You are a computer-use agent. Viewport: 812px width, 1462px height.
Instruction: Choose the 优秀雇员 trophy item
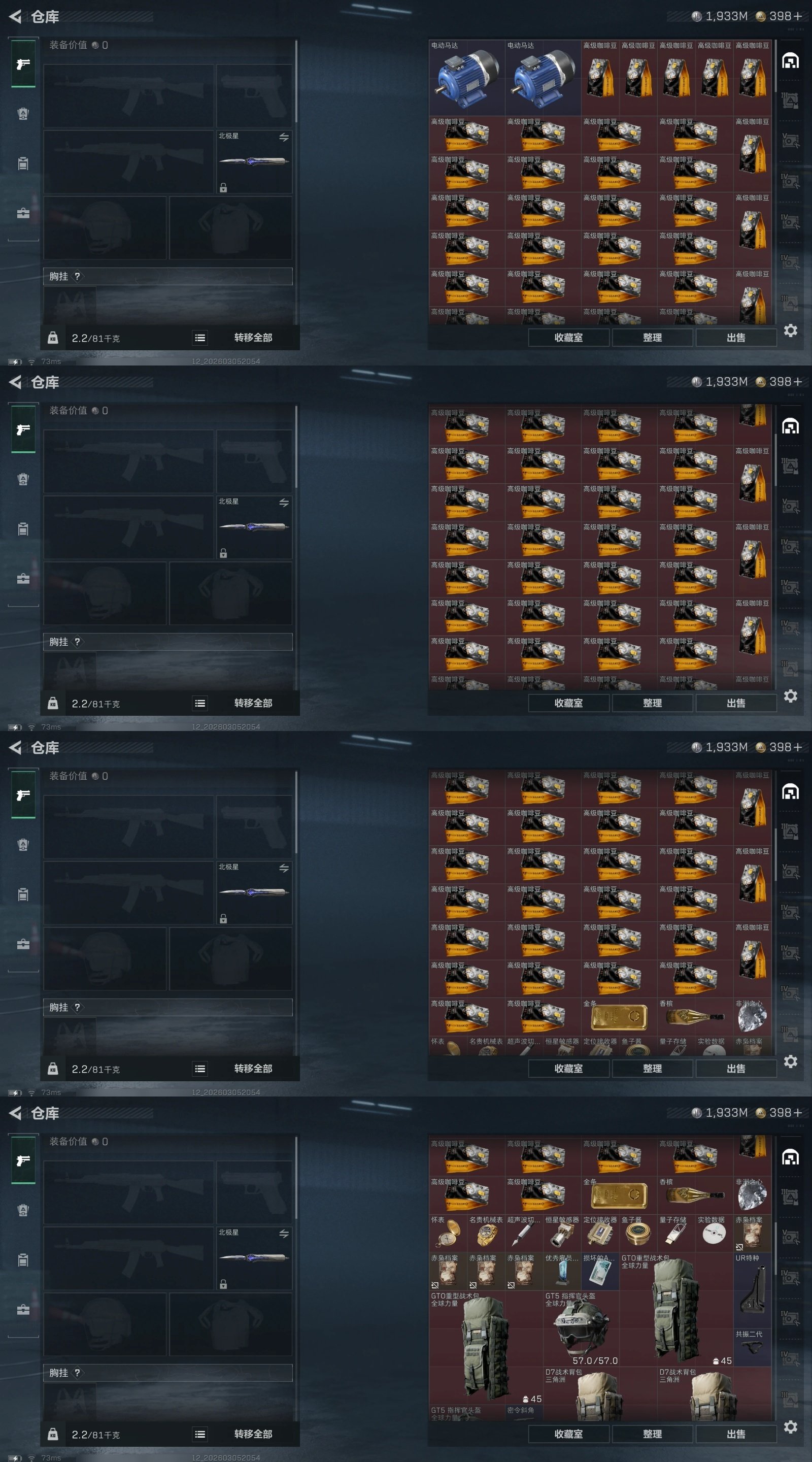[562, 1271]
